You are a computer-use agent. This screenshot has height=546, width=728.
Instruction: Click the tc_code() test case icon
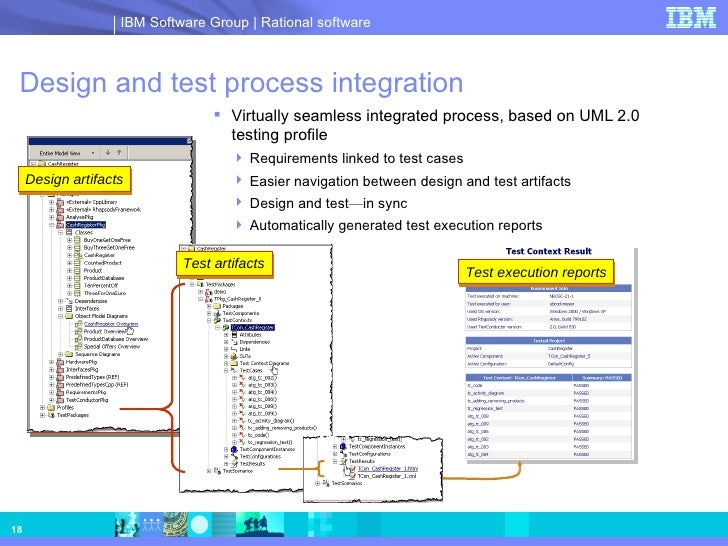pos(242,435)
